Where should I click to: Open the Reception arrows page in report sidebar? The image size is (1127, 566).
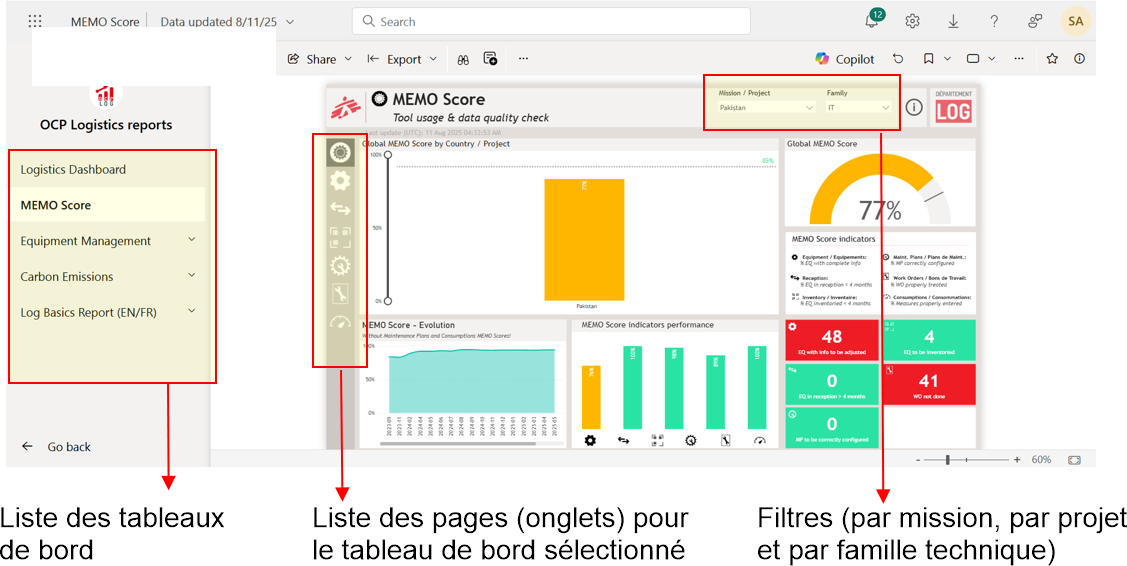coord(340,209)
